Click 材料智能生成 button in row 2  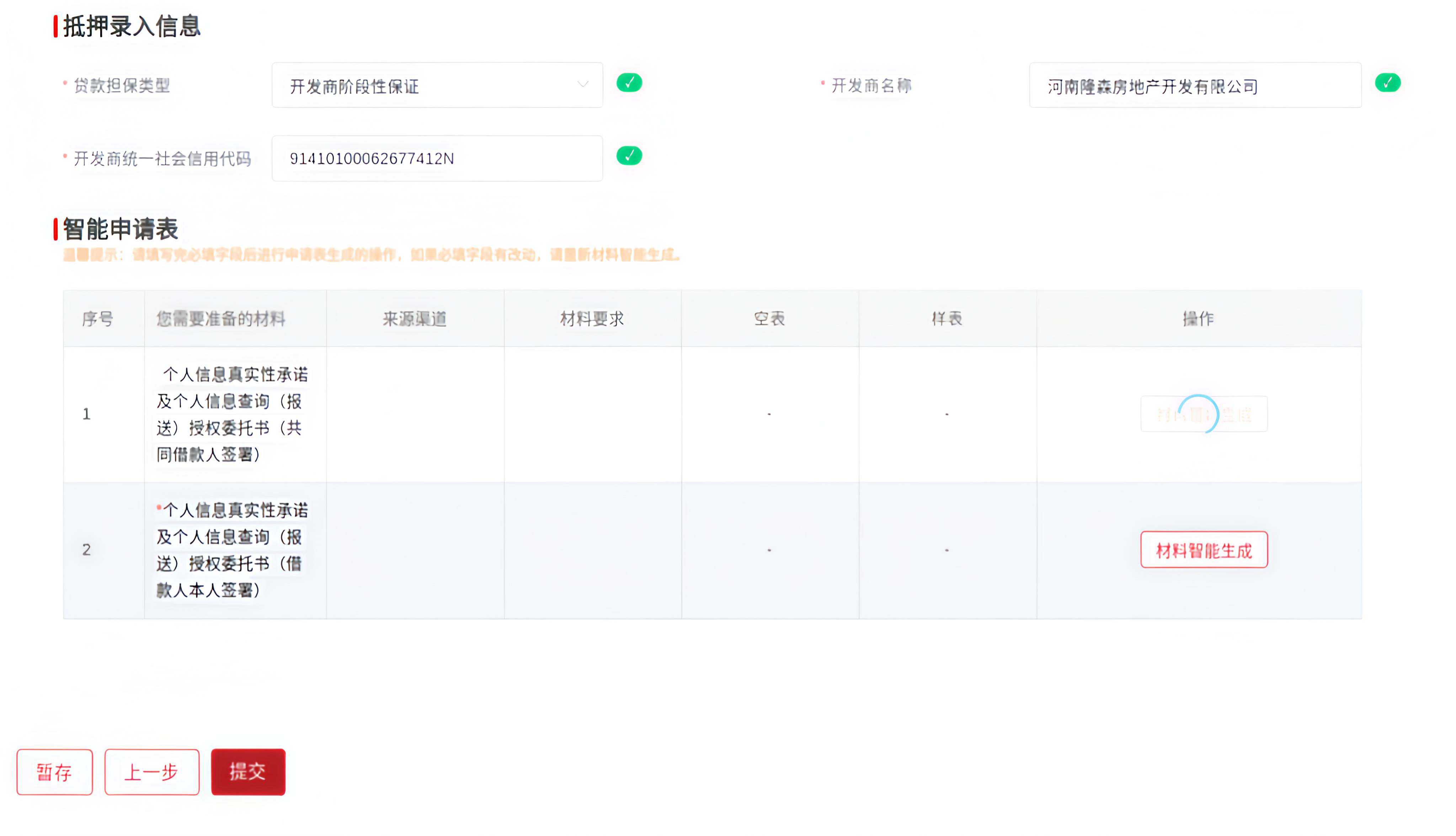(x=1204, y=550)
